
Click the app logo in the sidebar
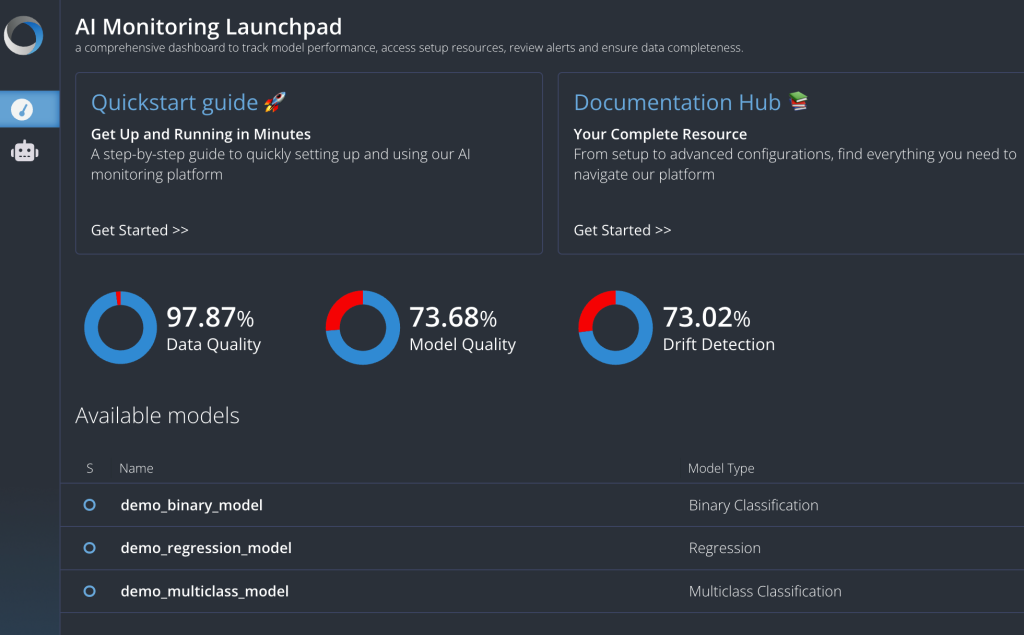(x=24, y=35)
